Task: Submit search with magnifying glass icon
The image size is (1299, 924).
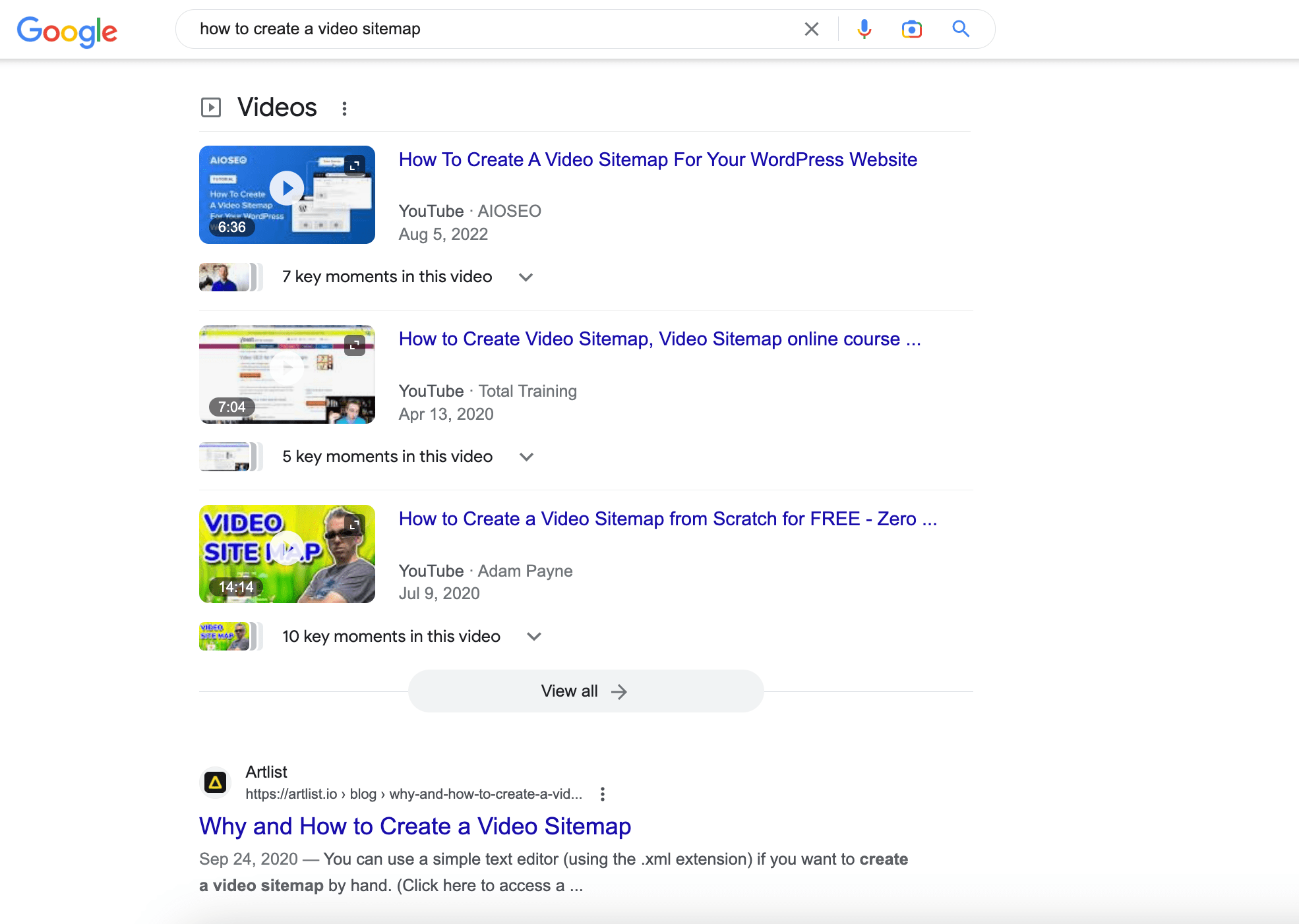Action: (961, 29)
